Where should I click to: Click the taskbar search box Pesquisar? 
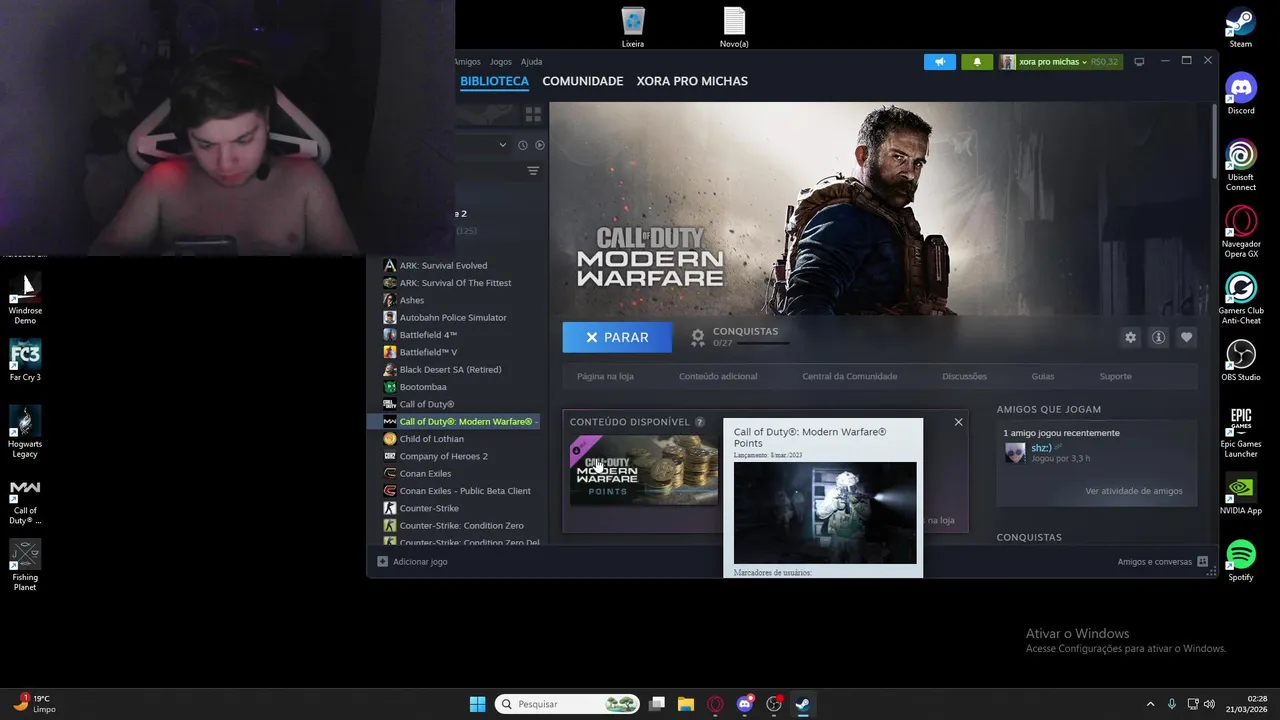(x=568, y=704)
